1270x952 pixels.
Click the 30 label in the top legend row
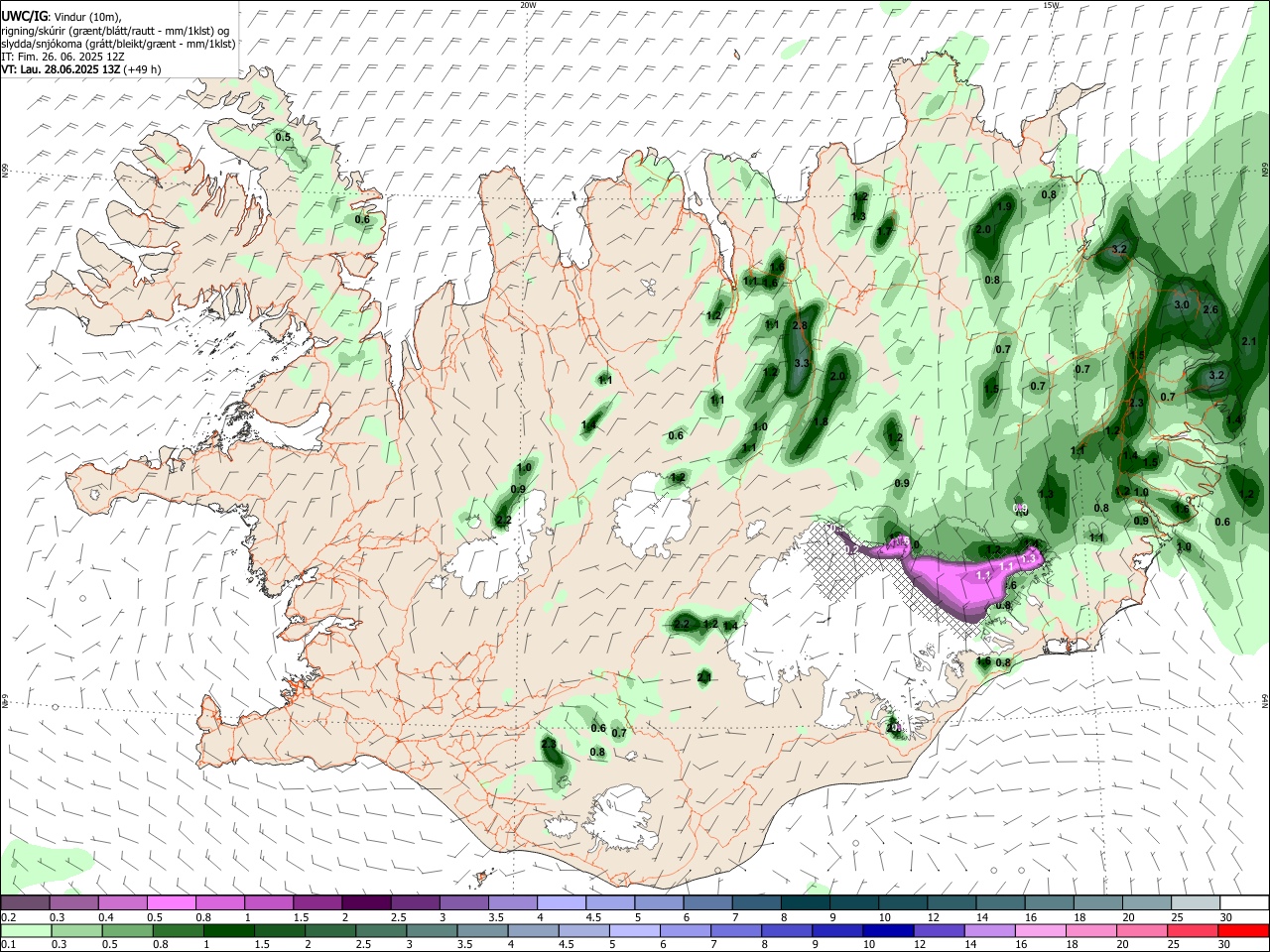pos(1226,917)
